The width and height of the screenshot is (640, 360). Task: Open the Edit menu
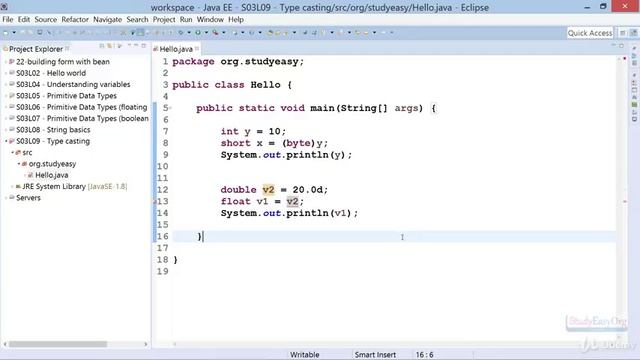coord(24,19)
